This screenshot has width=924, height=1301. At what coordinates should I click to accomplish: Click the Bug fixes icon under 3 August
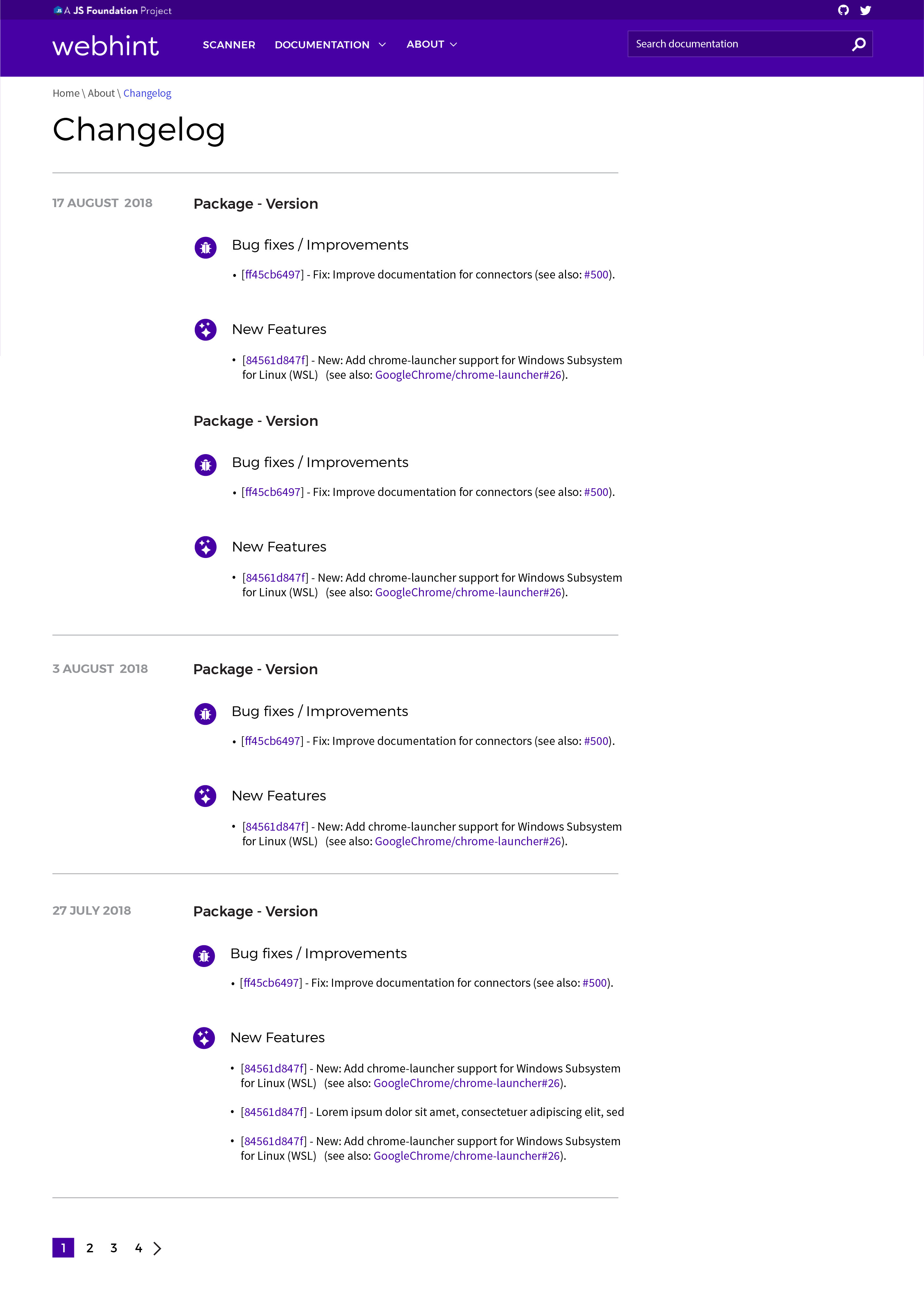(205, 714)
